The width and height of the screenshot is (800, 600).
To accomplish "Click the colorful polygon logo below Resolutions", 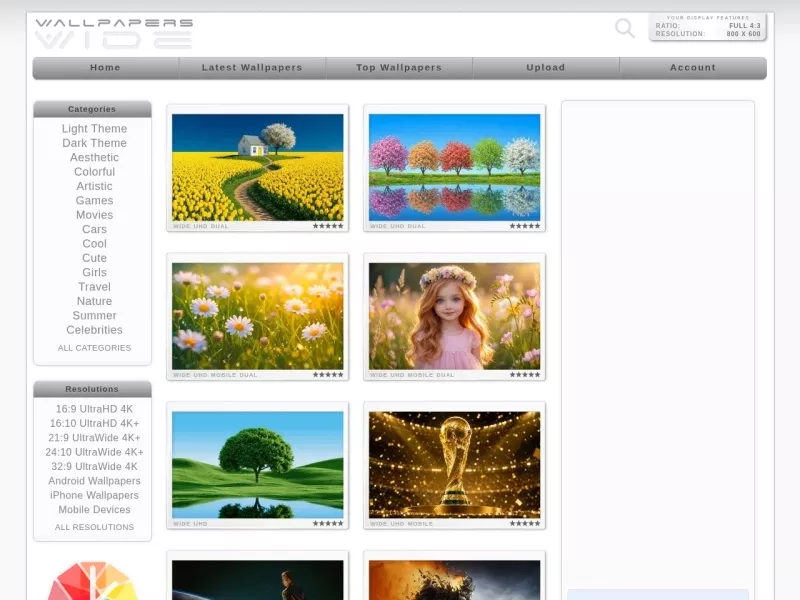I will point(92,581).
